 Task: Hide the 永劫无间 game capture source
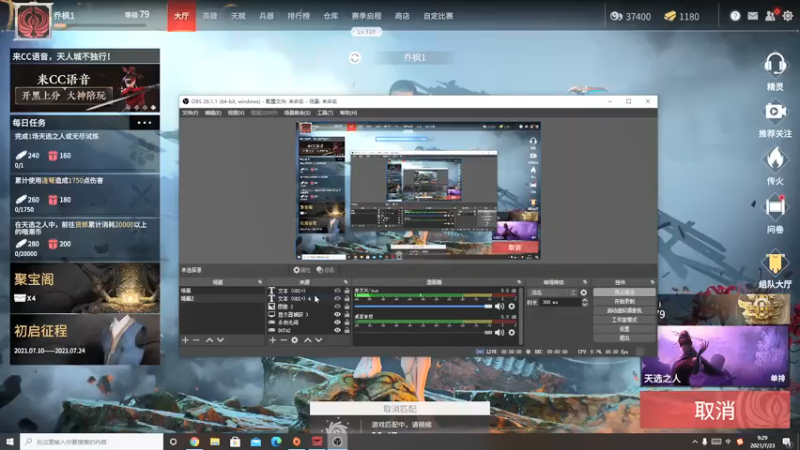point(337,322)
